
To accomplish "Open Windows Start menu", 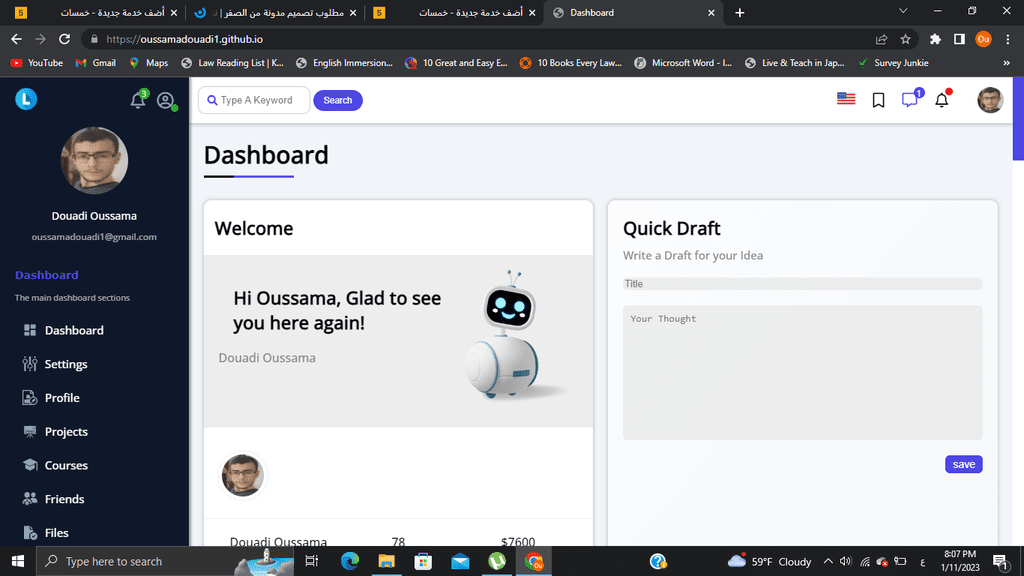I will click(x=18, y=561).
